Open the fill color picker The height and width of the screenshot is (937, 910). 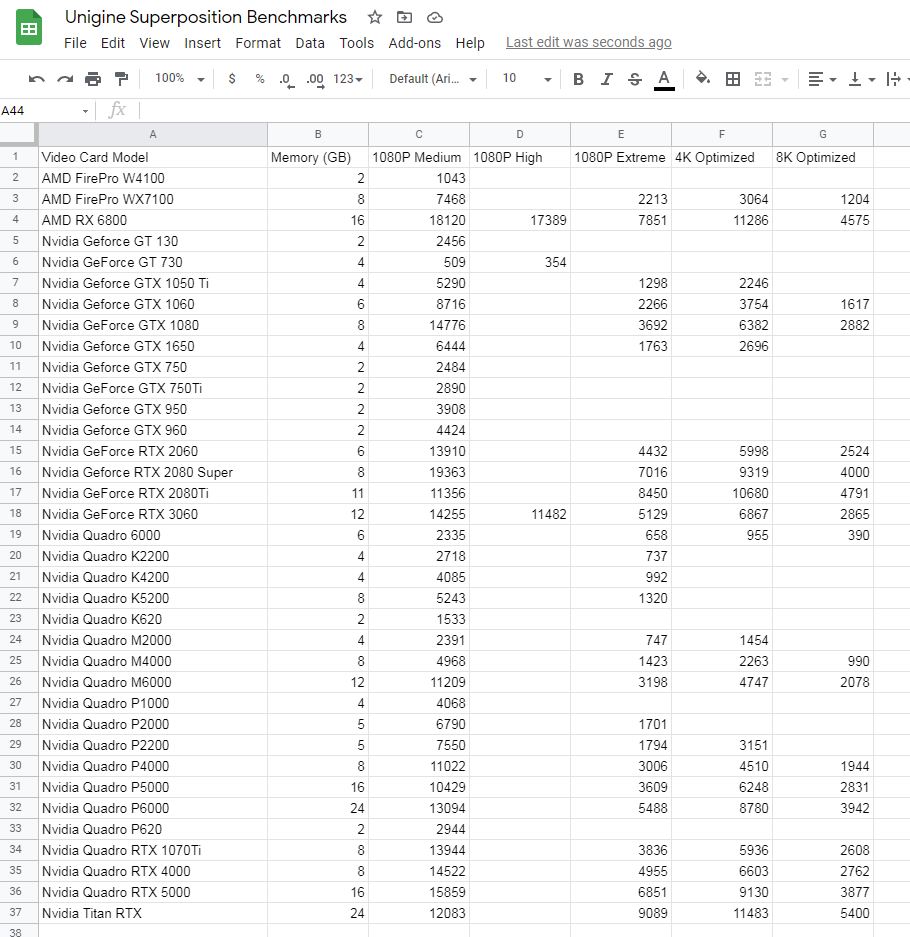pyautogui.click(x=703, y=78)
